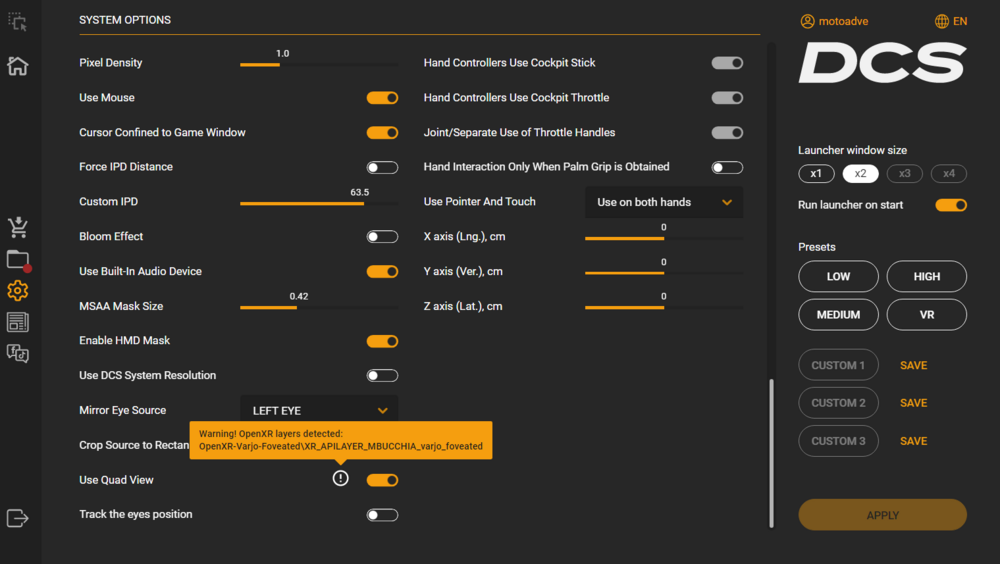Open the shop cart download icon

[x=17, y=227]
